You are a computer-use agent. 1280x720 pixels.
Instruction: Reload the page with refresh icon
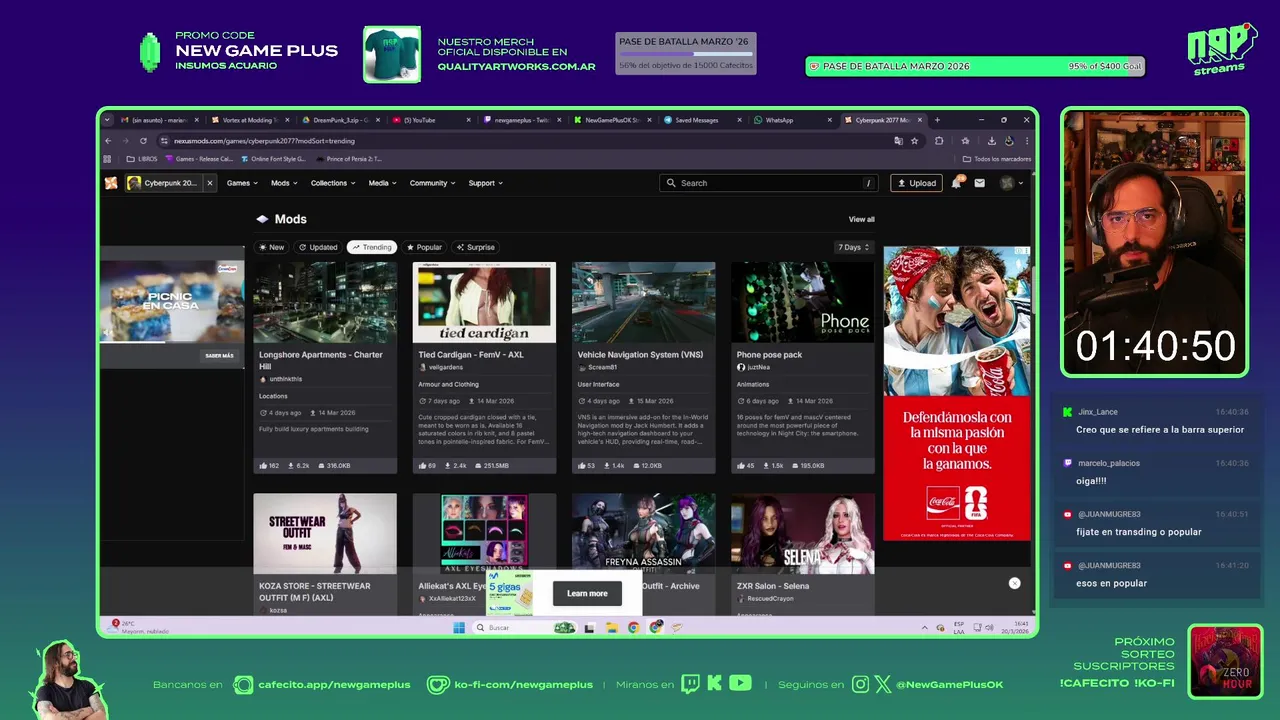(x=143, y=141)
